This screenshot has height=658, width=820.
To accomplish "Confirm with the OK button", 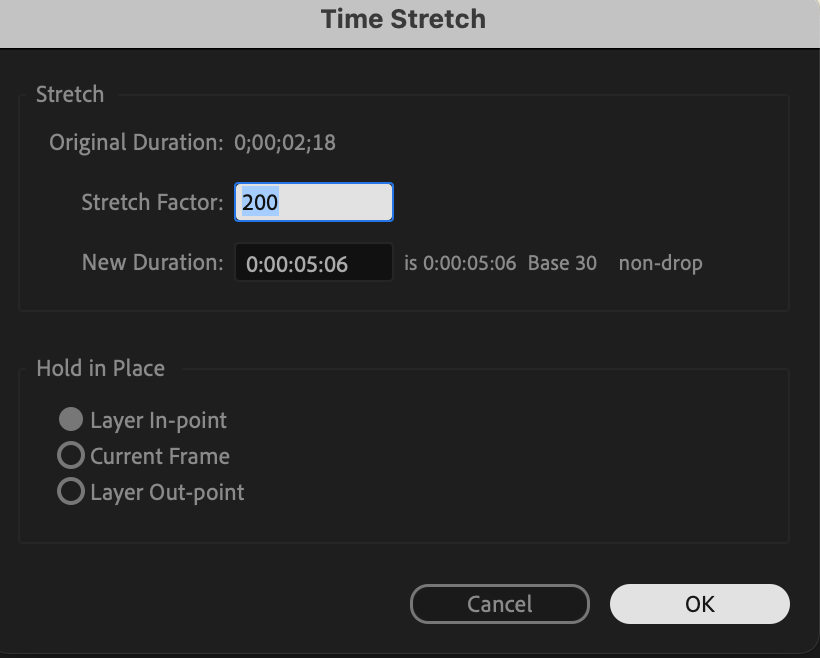I will [x=699, y=604].
